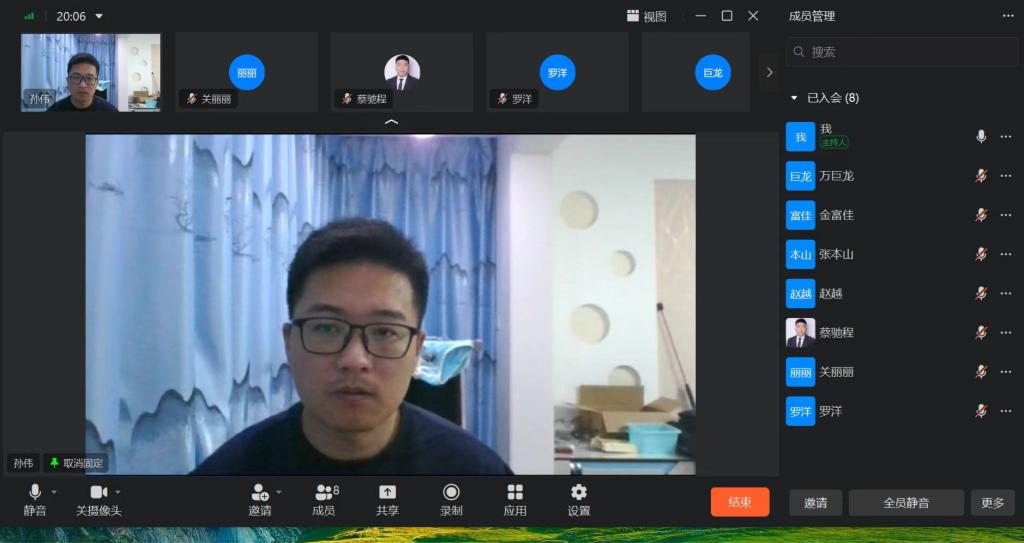1024x543 pixels.
Task: Open more options for 蔡驰程
Action: pos(1006,332)
